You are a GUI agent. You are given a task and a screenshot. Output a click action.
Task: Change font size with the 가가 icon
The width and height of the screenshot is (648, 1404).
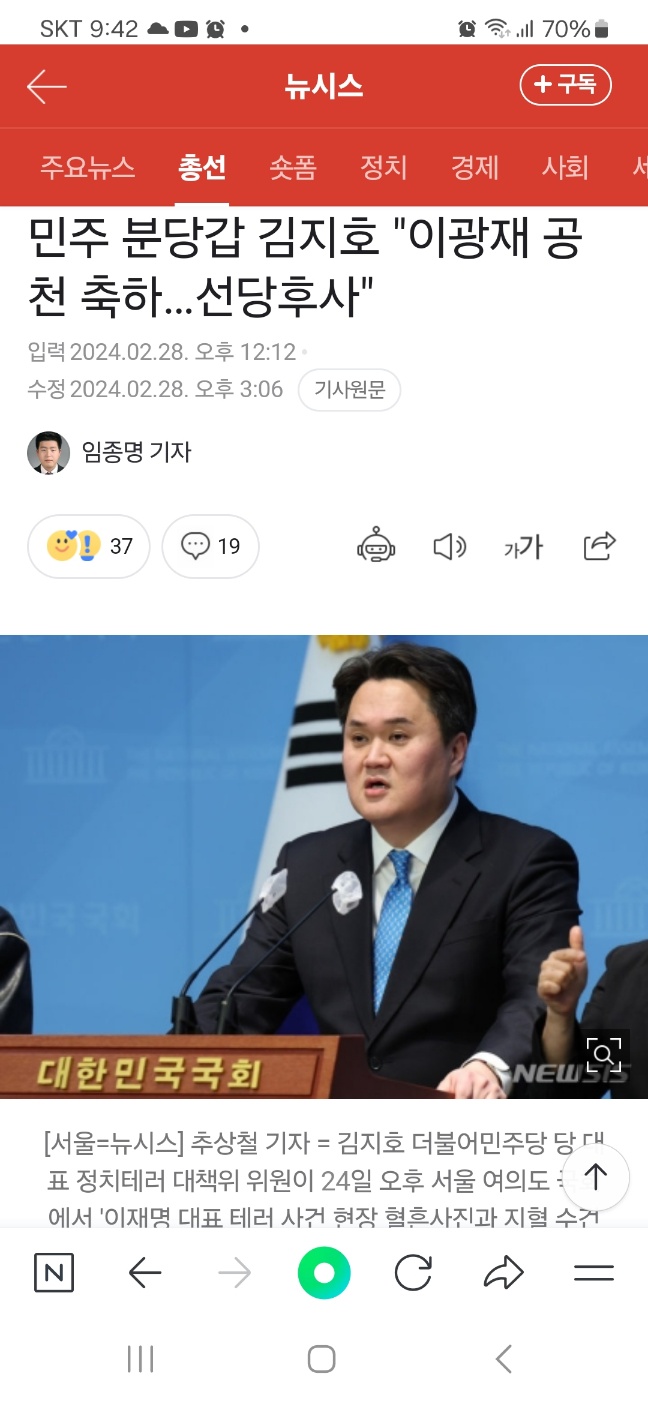tap(523, 546)
